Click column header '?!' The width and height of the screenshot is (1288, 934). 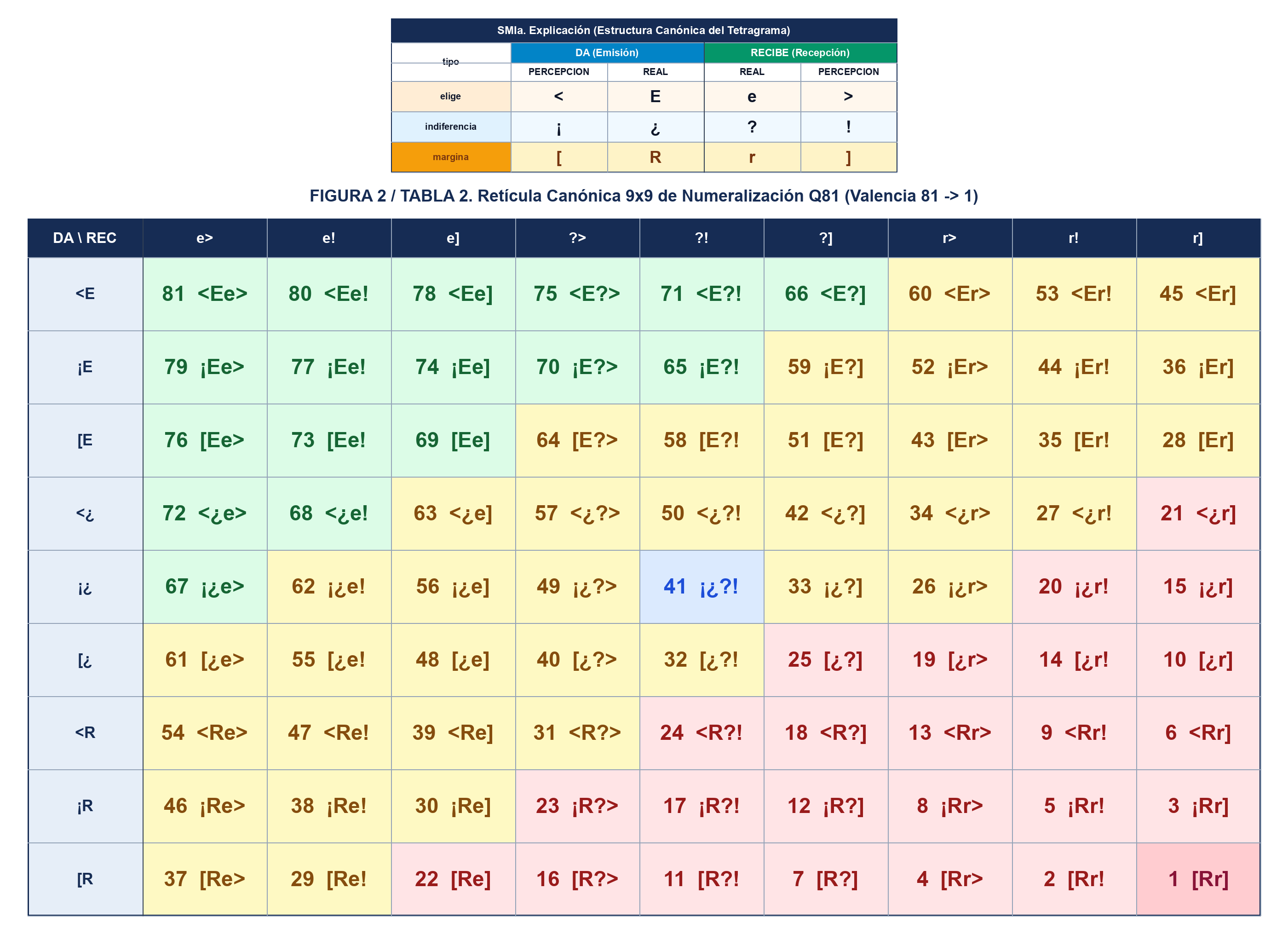tap(701, 238)
